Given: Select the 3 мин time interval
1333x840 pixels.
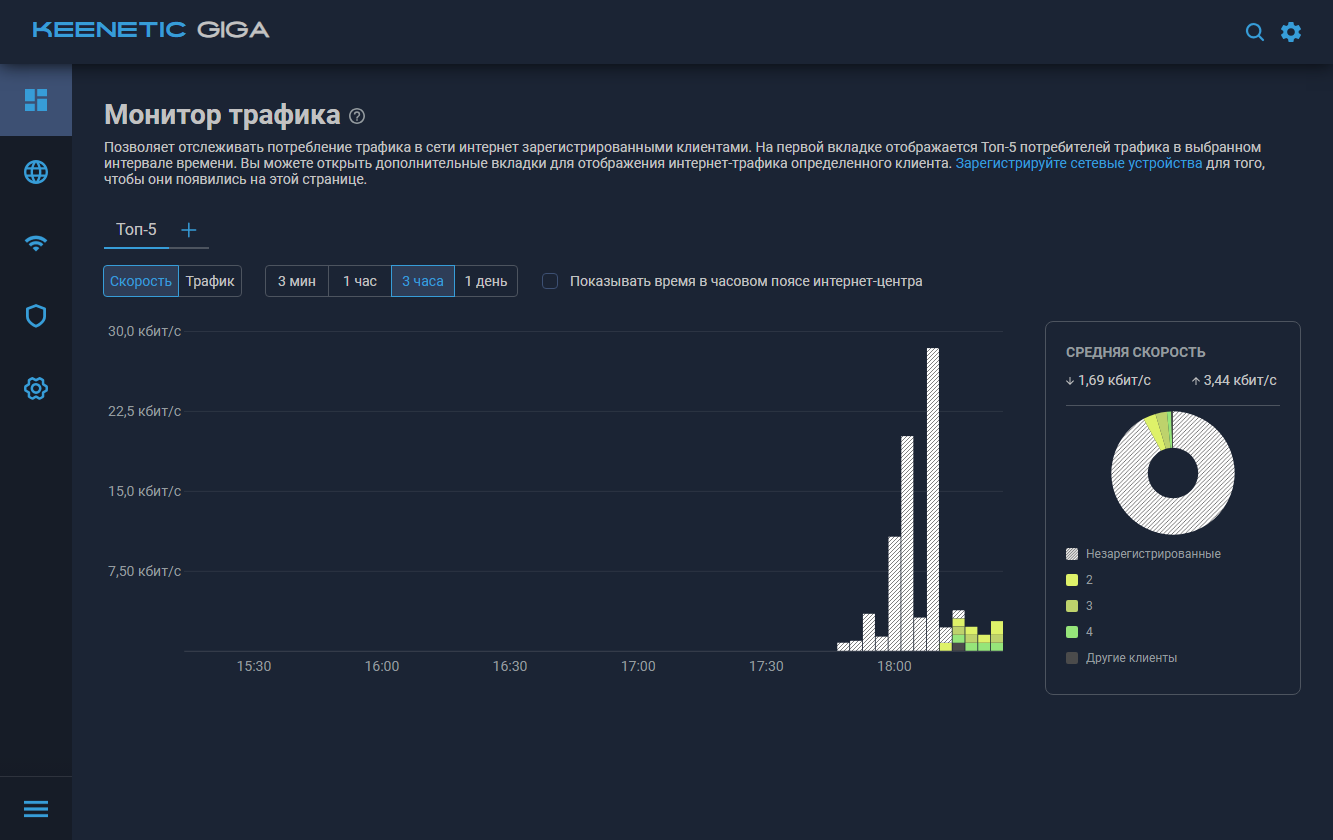Looking at the screenshot, I should 297,281.
